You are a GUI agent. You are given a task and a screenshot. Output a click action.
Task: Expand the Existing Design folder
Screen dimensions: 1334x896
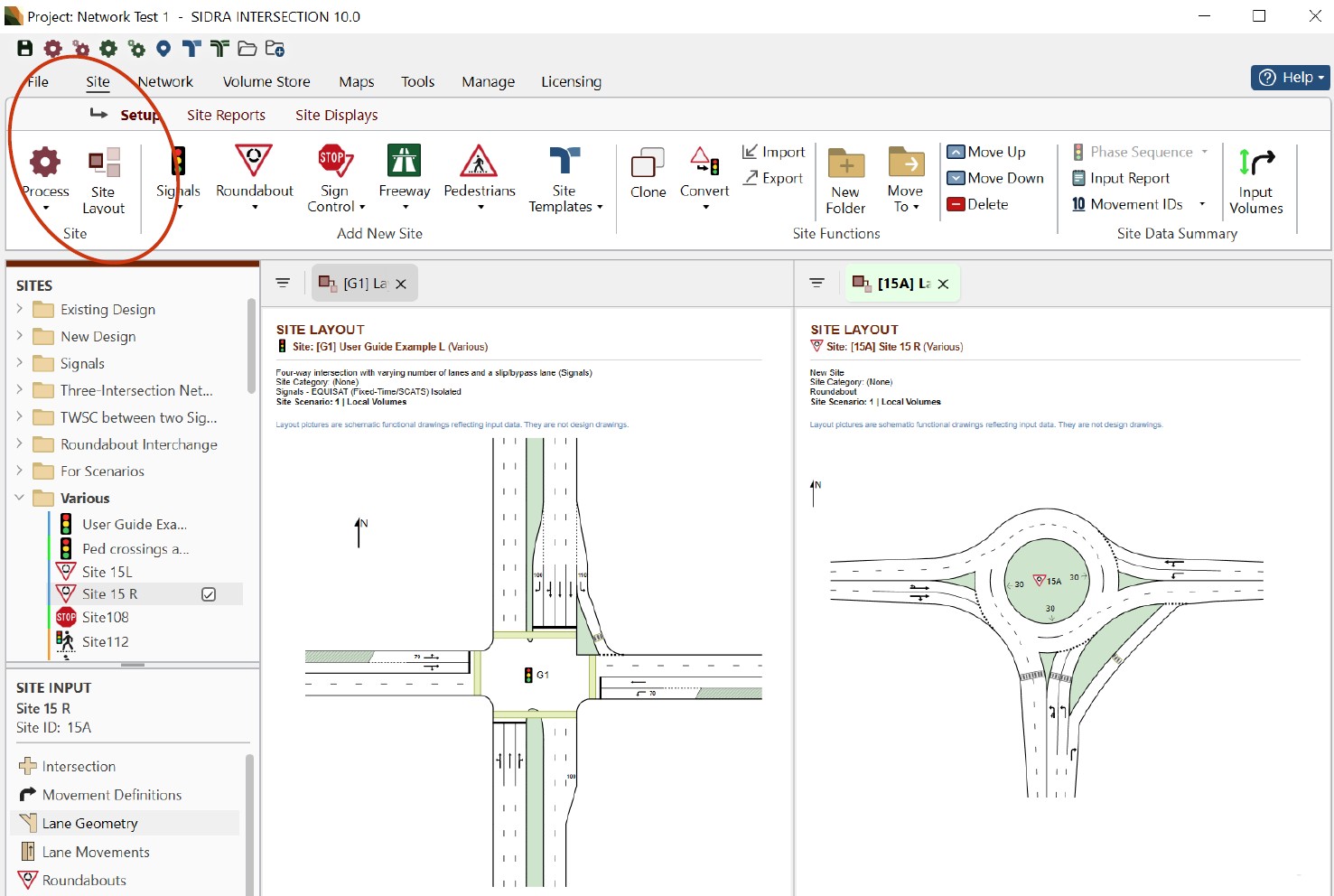20,309
